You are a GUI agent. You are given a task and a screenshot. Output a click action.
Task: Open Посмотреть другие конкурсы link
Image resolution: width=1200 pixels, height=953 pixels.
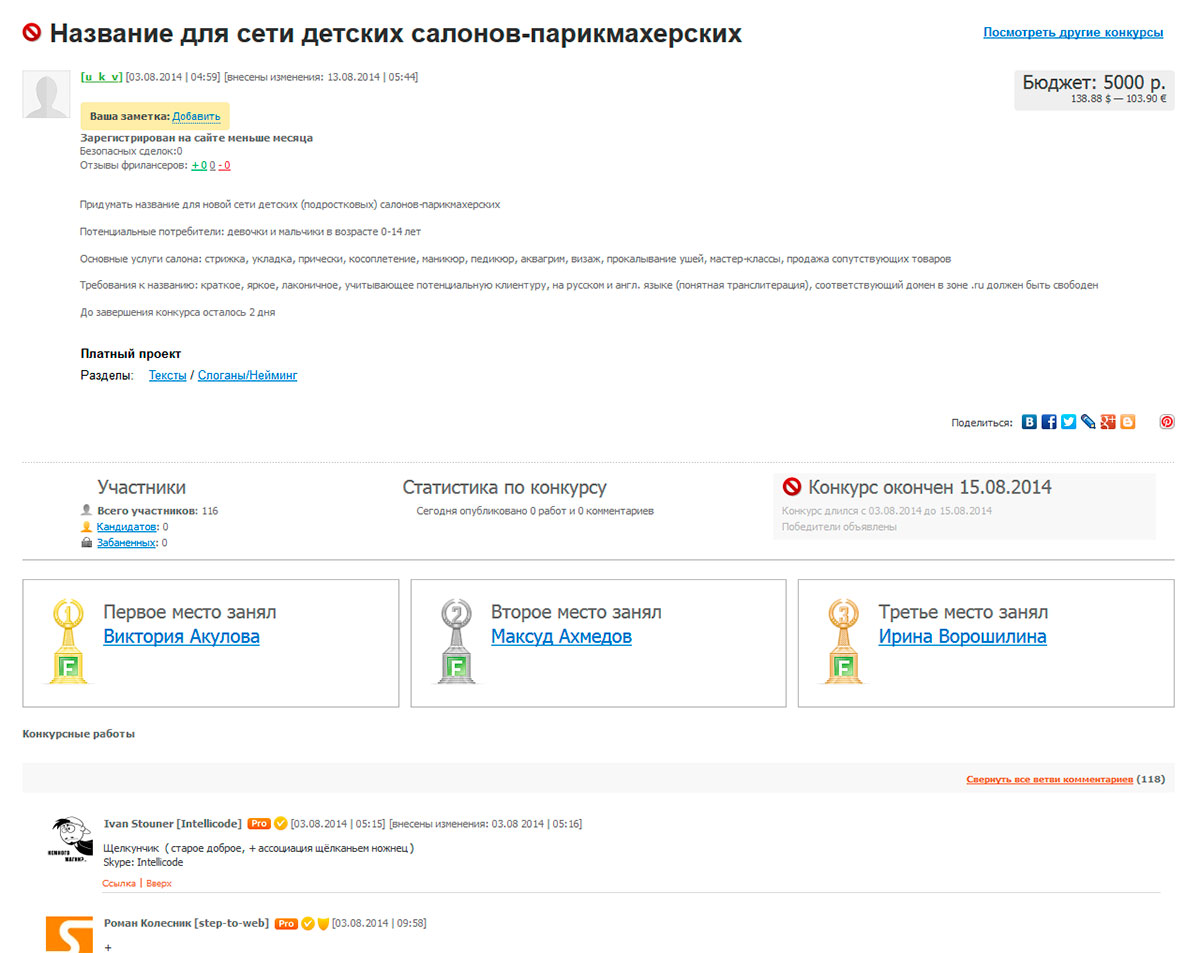(1073, 32)
